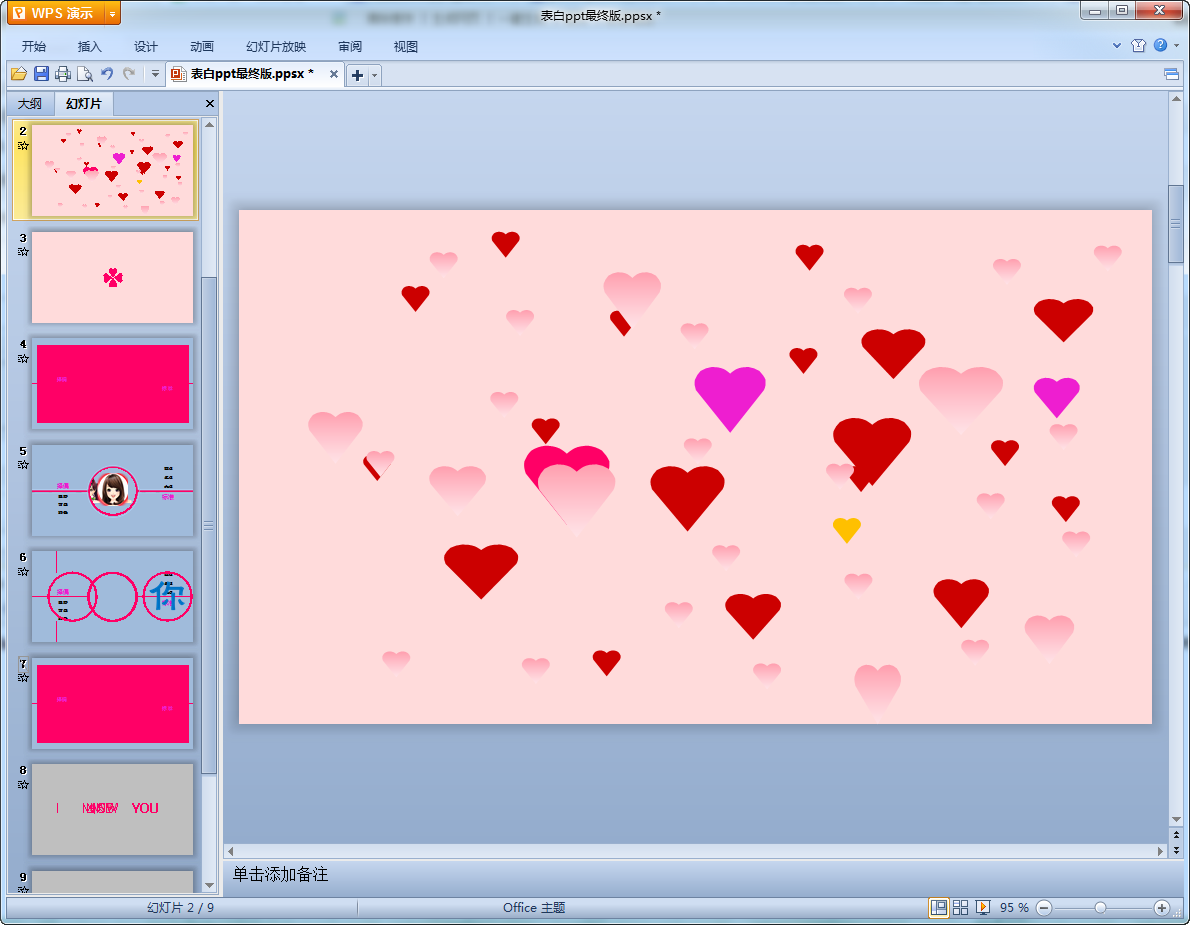
Task: Open the WPS 演示 application menu arrow
Action: 112,14
